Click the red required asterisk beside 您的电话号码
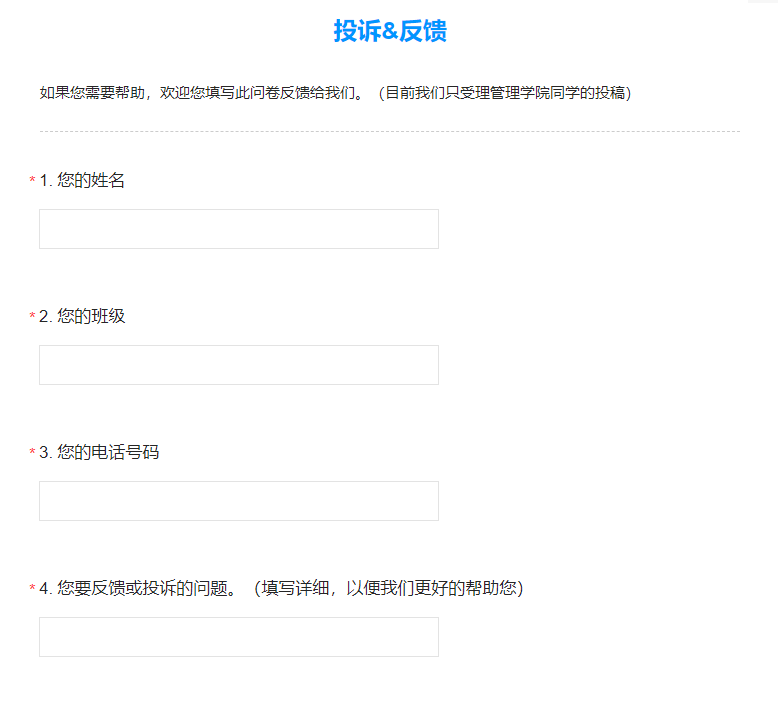778x701 pixels. [x=32, y=454]
